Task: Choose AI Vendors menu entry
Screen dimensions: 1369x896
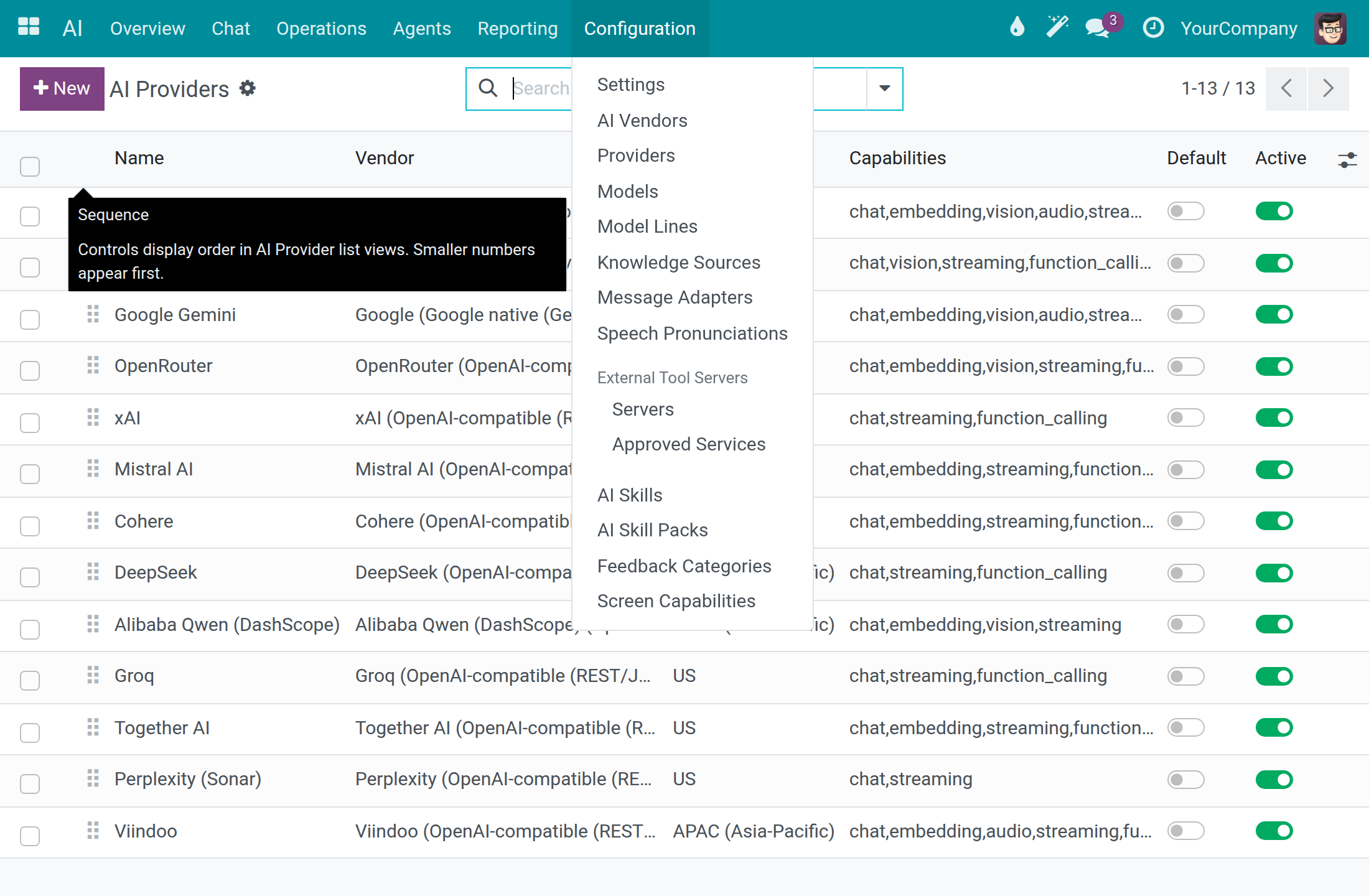Action: 642,121
